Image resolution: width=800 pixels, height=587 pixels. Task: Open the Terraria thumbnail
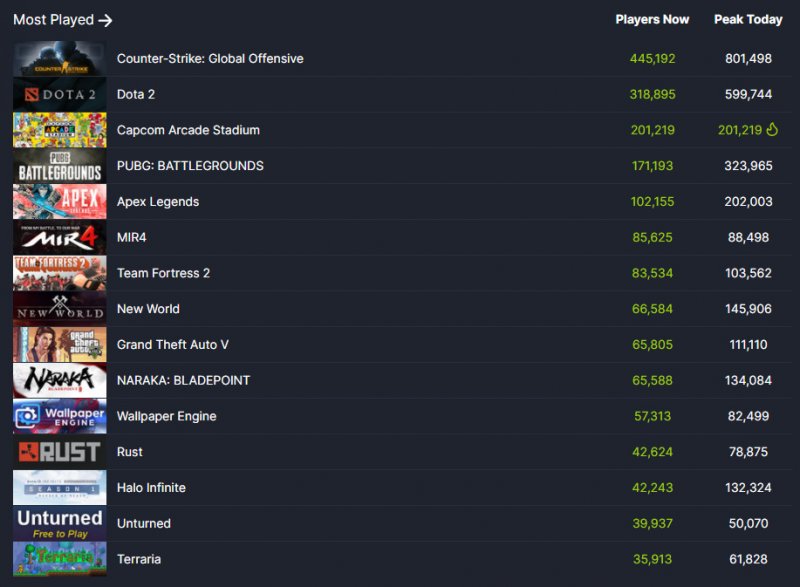click(x=58, y=559)
